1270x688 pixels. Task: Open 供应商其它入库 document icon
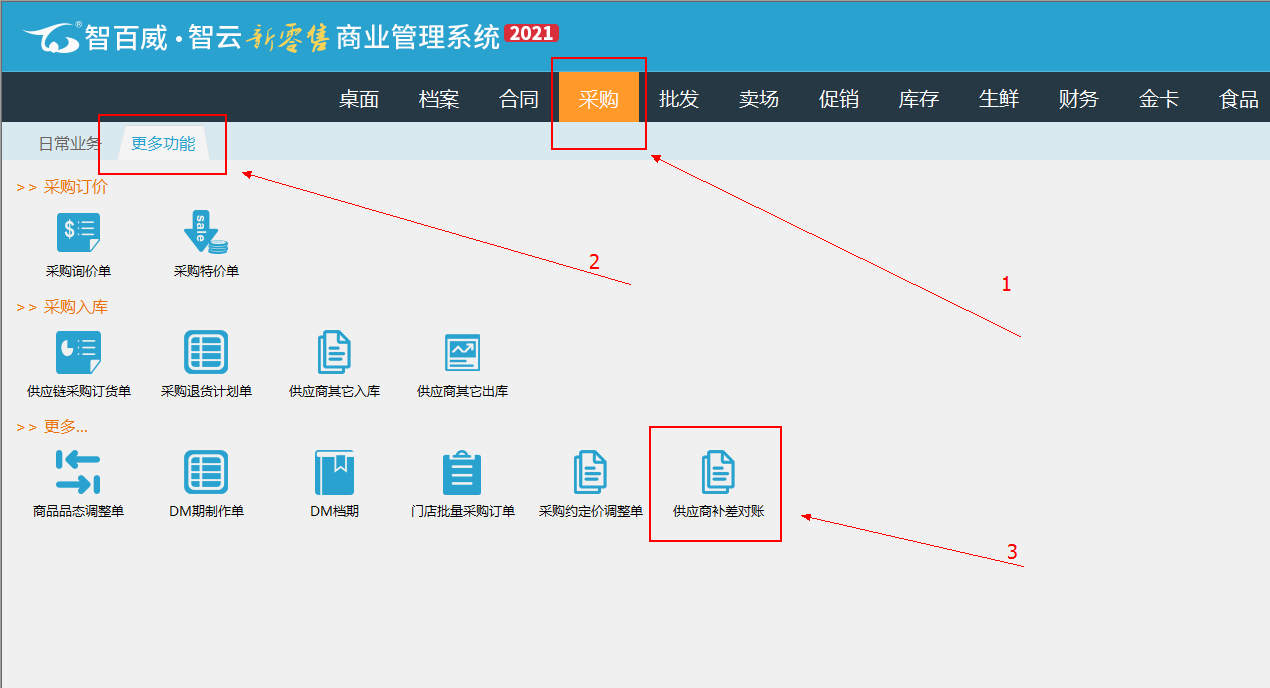pyautogui.click(x=334, y=353)
